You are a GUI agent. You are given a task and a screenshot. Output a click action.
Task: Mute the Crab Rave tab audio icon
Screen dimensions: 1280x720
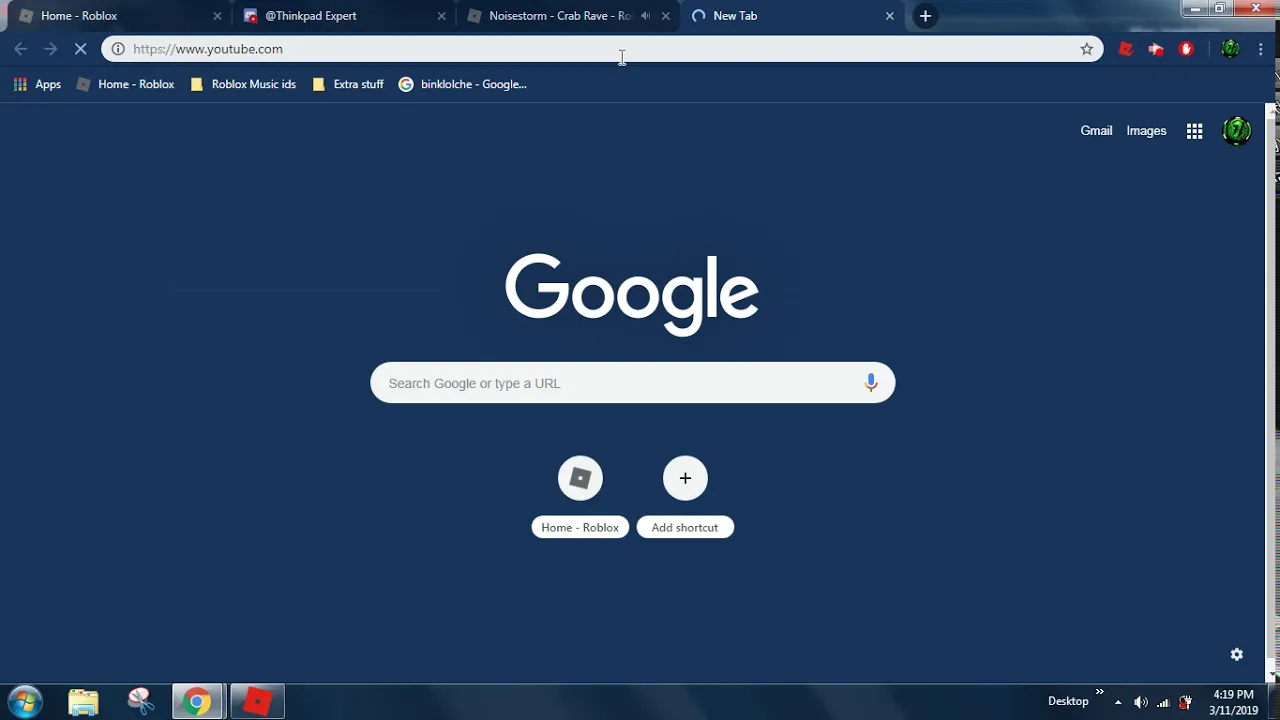pyautogui.click(x=645, y=16)
